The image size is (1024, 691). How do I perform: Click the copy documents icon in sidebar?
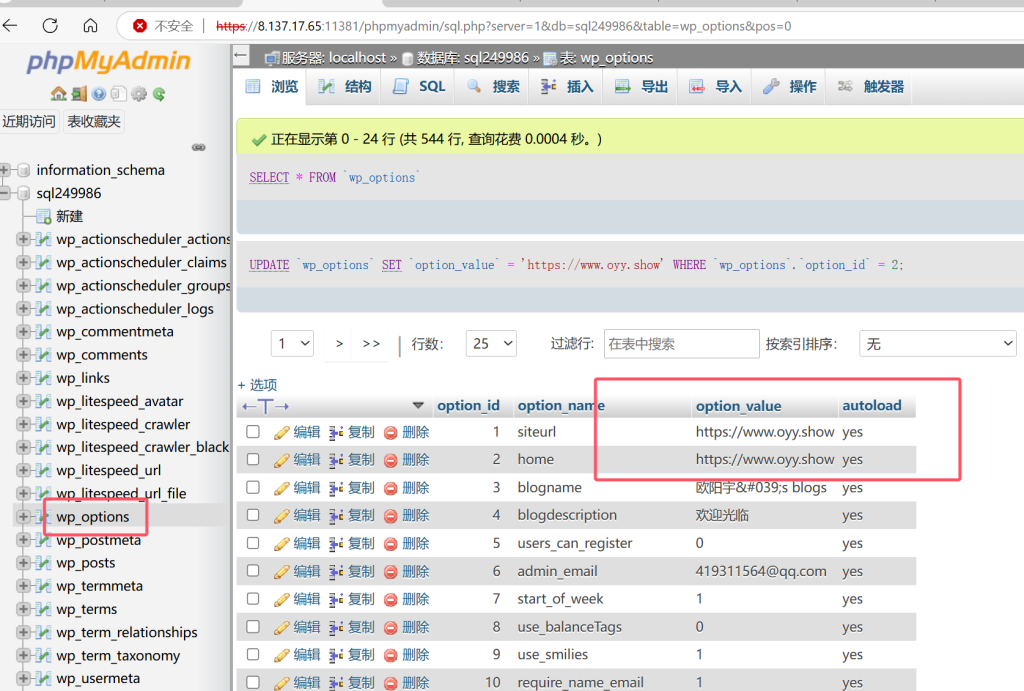(x=118, y=94)
